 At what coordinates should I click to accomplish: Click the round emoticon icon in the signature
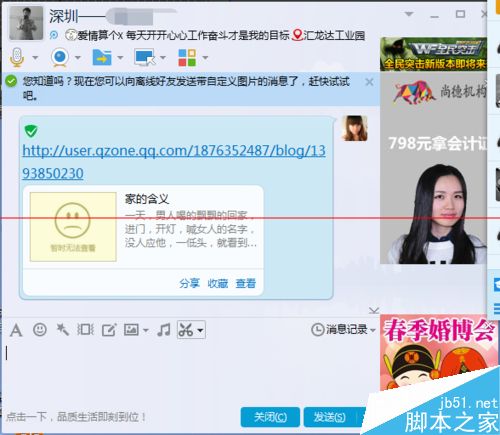[x=70, y=35]
